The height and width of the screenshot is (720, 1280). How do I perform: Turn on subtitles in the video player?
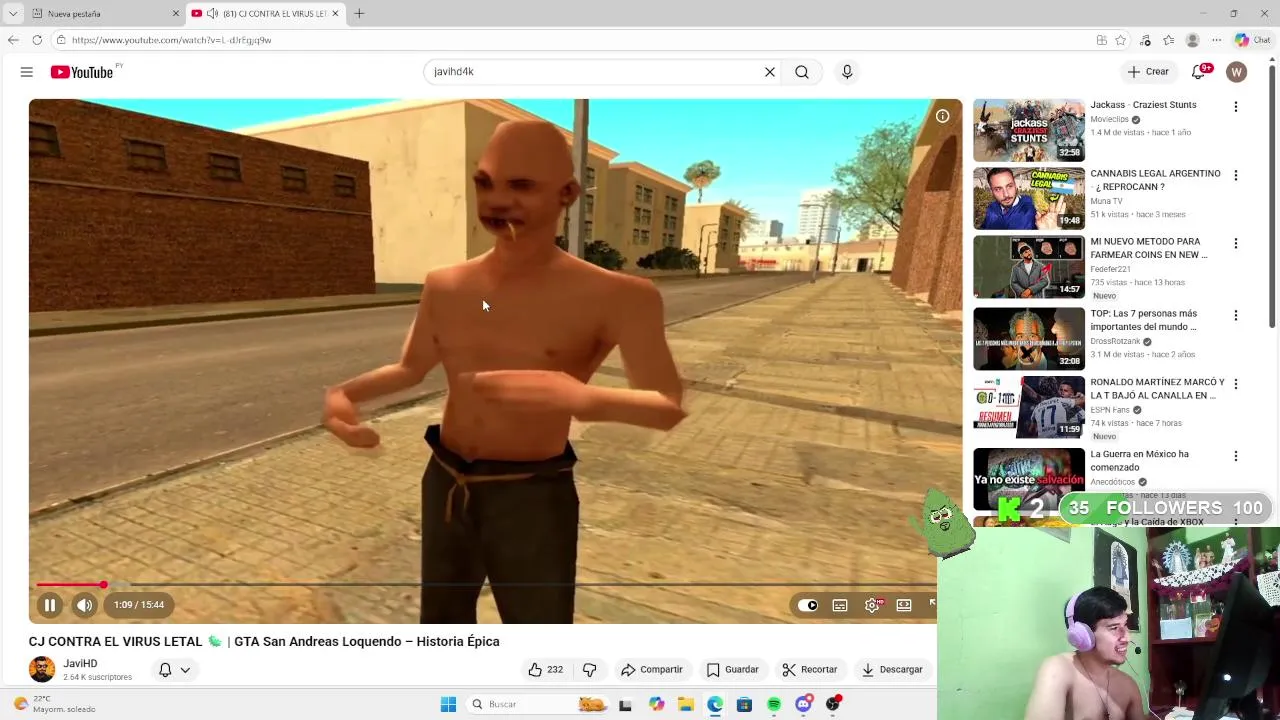point(840,605)
